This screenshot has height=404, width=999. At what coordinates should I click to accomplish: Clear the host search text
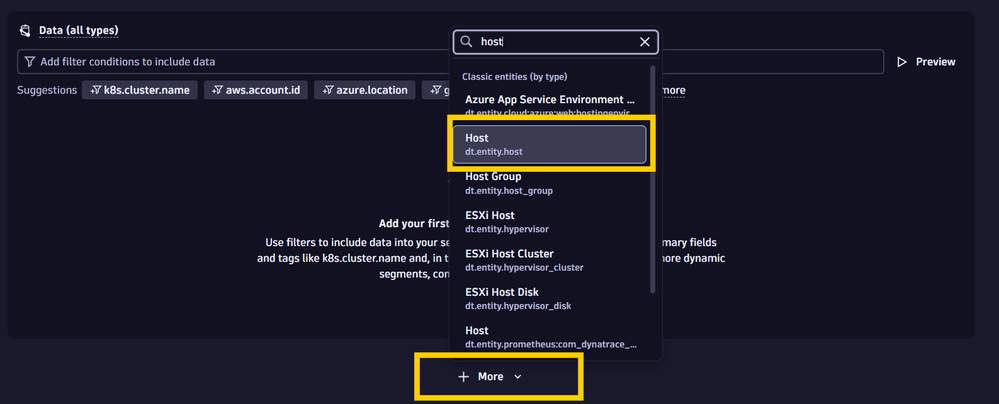click(x=645, y=41)
